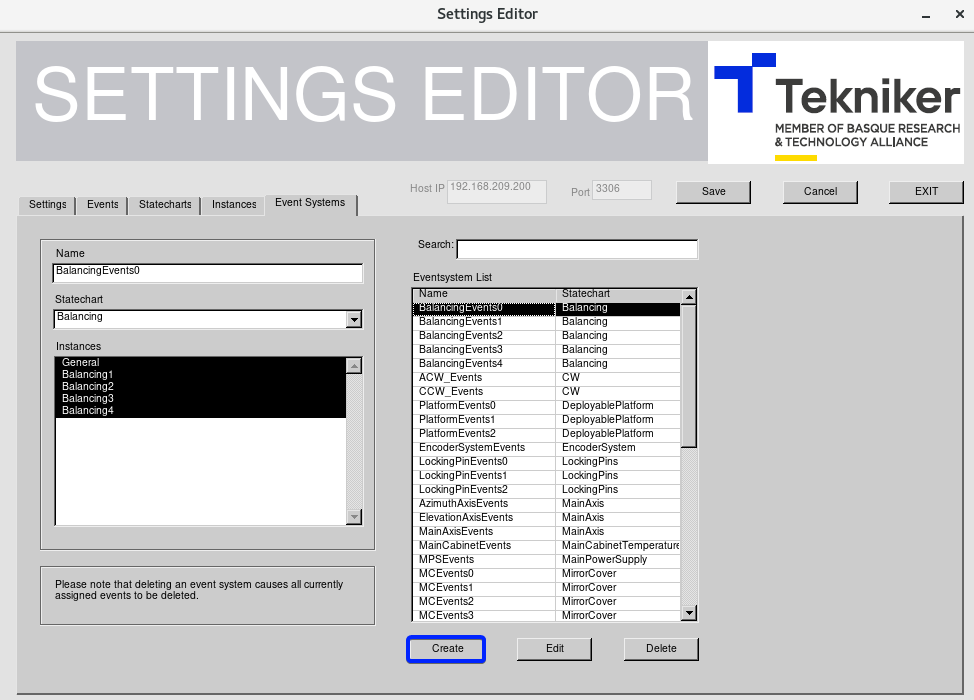Click the Host IP field
Image resolution: width=974 pixels, height=700 pixels.
[497, 191]
